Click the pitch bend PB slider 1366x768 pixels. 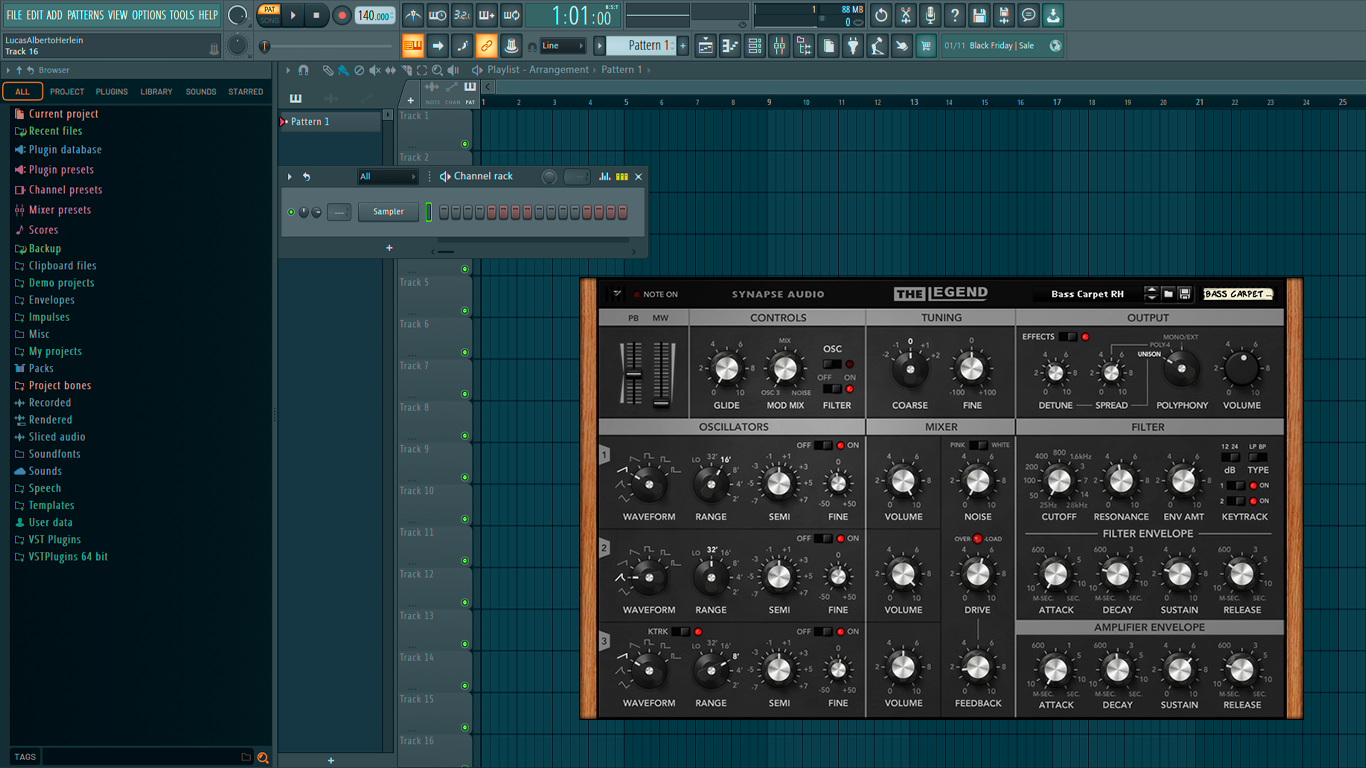pyautogui.click(x=632, y=373)
